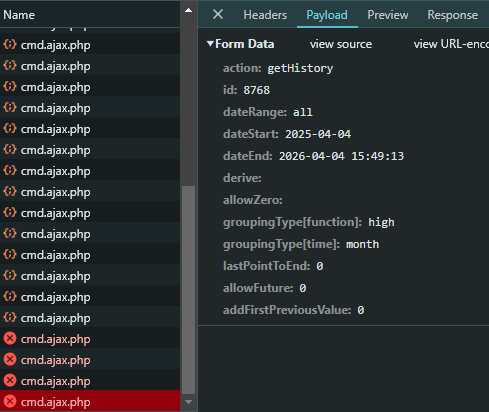489x412 pixels.
Task: Click the request list scrollbar thumb
Action: [x=188, y=290]
